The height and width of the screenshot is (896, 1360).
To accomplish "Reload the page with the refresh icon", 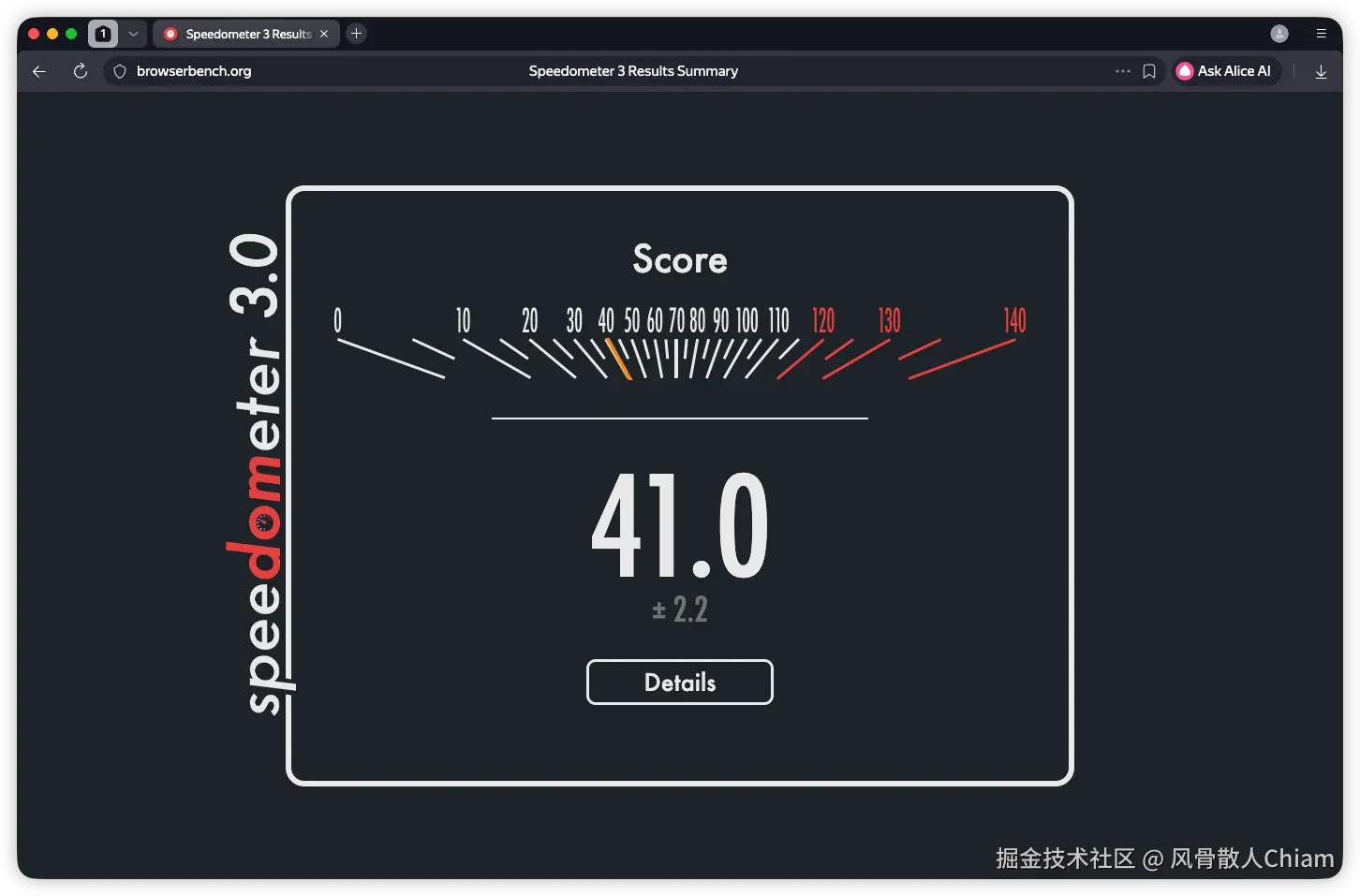I will [x=81, y=71].
